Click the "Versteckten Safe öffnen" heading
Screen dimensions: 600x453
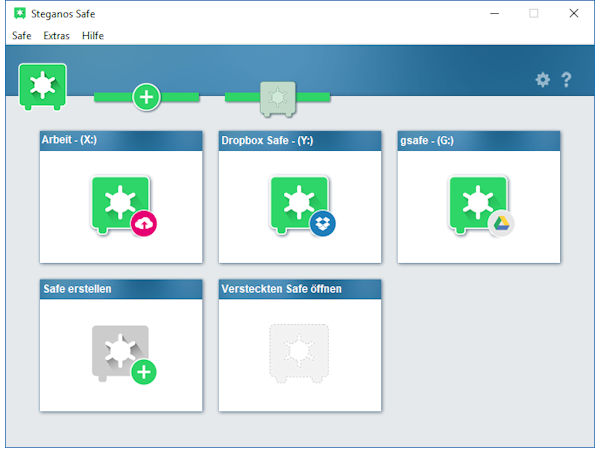click(281, 289)
